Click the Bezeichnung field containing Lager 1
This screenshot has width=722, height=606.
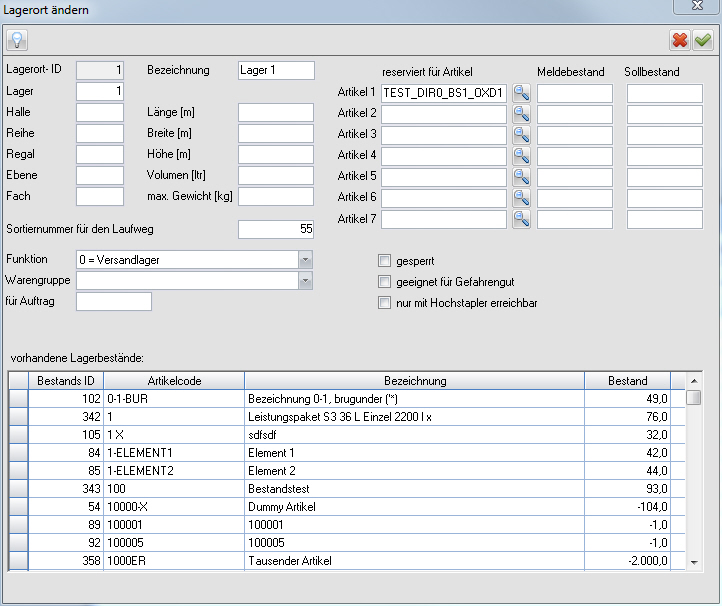tap(276, 70)
